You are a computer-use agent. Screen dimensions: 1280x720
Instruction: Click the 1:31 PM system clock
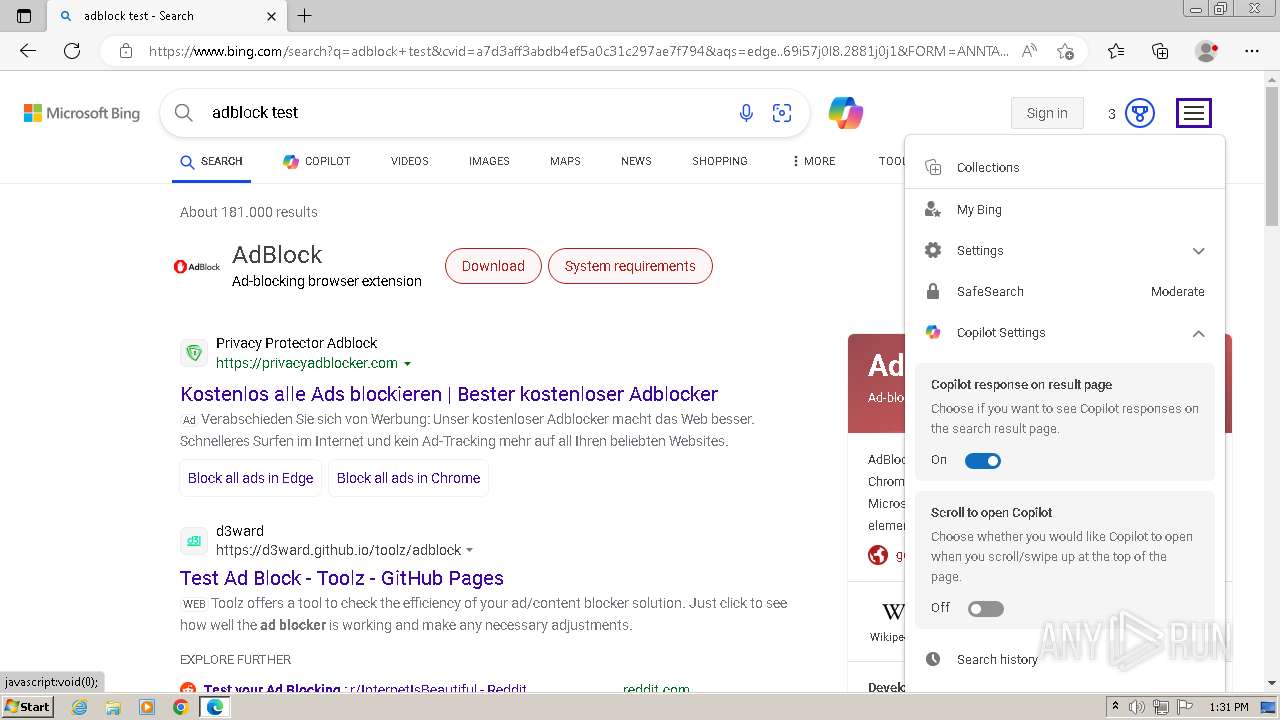click(x=1228, y=707)
